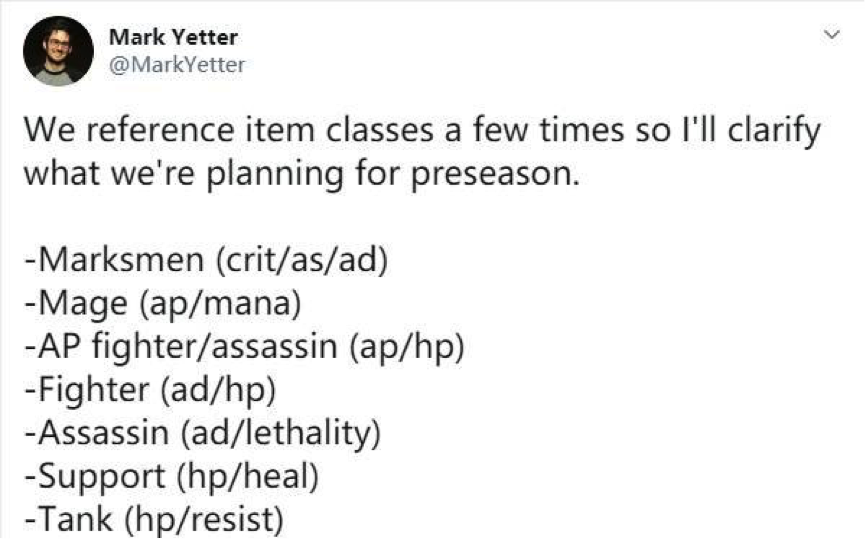Viewport: 865px width, 539px height.
Task: Select the 'Assassin' list entry
Action: pyautogui.click(x=103, y=433)
